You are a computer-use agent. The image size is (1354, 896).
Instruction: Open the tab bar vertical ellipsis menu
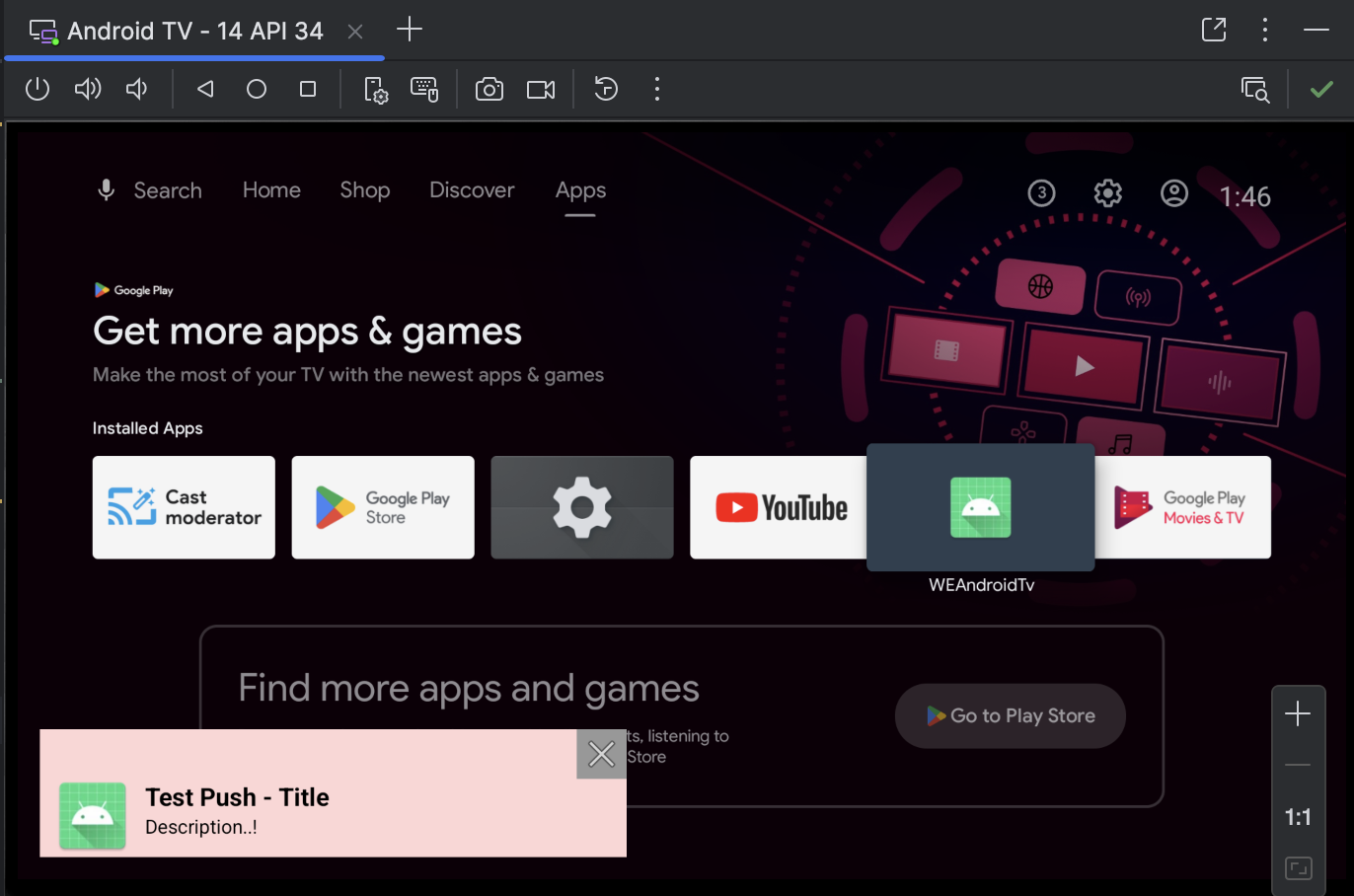click(x=1265, y=30)
